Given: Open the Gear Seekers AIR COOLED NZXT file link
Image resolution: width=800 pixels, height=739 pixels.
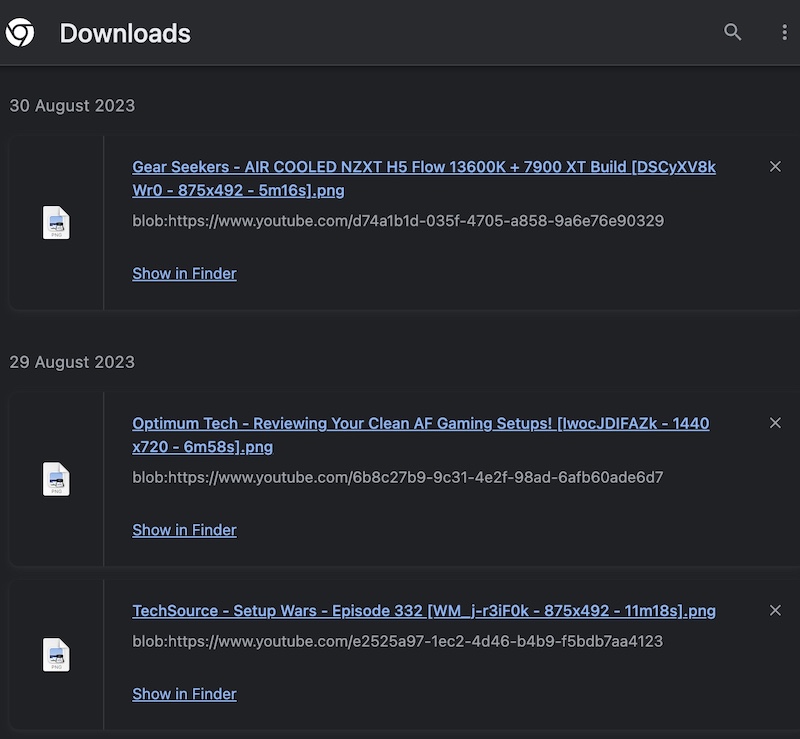Looking at the screenshot, I should (x=423, y=178).
